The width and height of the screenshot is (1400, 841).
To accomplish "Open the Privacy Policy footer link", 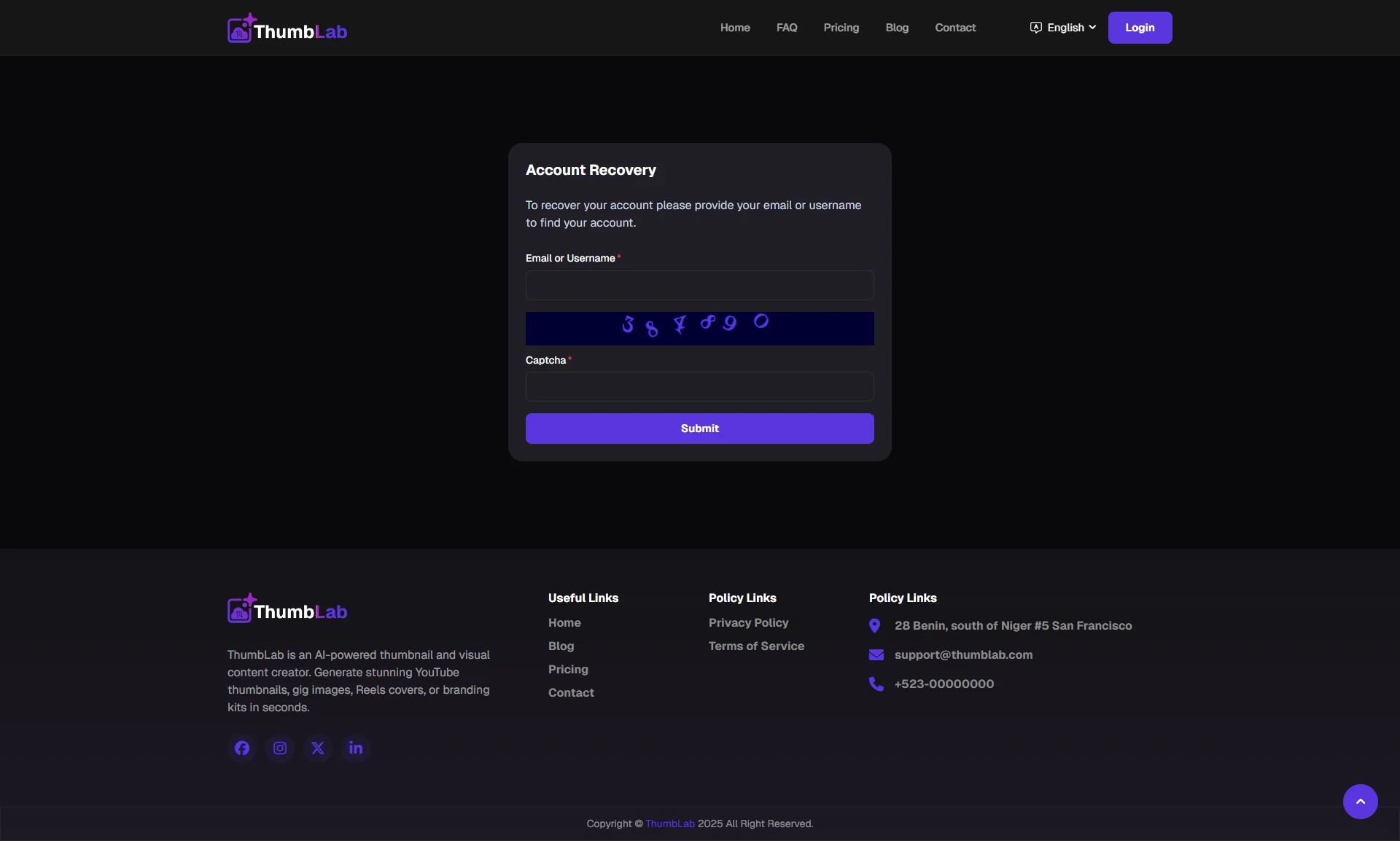I will 748,622.
